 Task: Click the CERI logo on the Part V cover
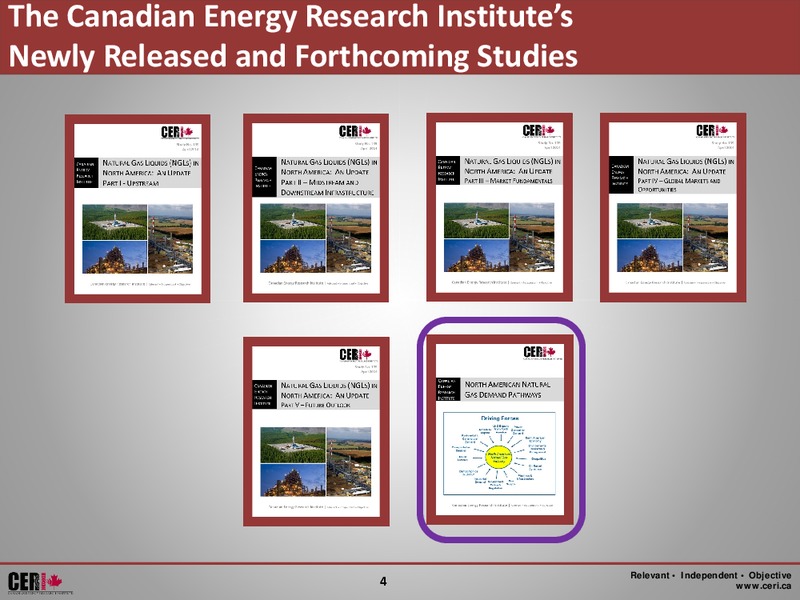pyautogui.click(x=359, y=355)
